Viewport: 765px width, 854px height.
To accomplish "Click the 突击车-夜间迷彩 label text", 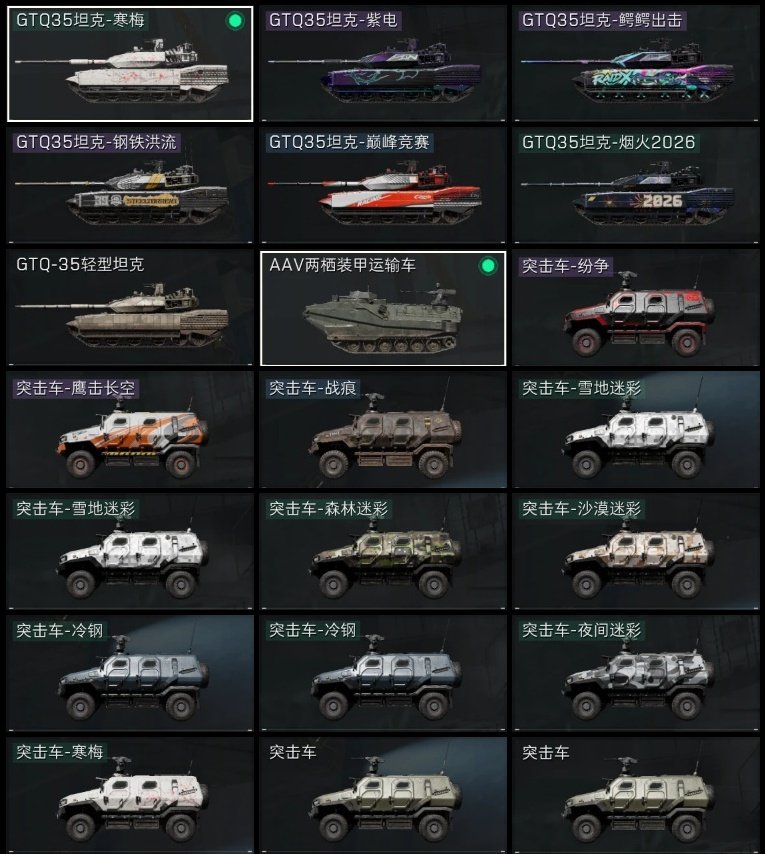I will click(582, 631).
